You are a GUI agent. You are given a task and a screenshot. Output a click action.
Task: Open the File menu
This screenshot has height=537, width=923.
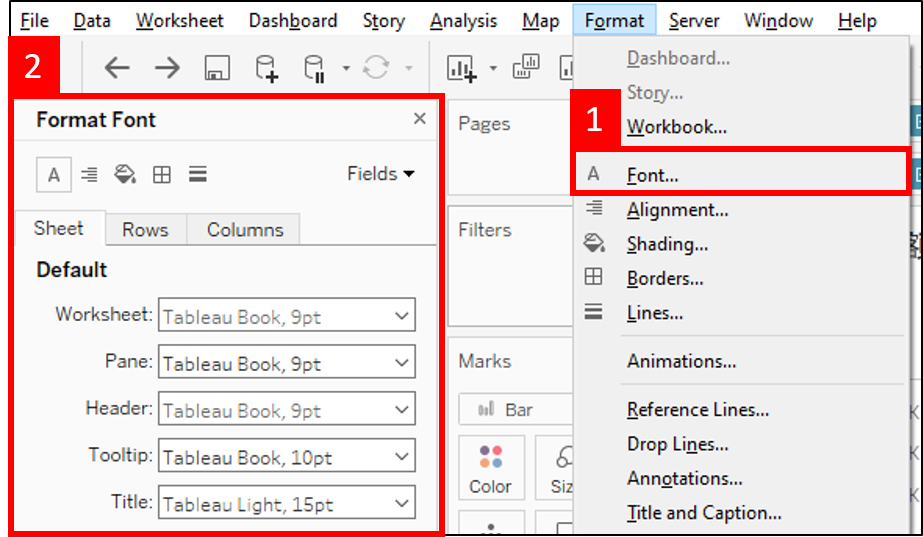pyautogui.click(x=34, y=21)
